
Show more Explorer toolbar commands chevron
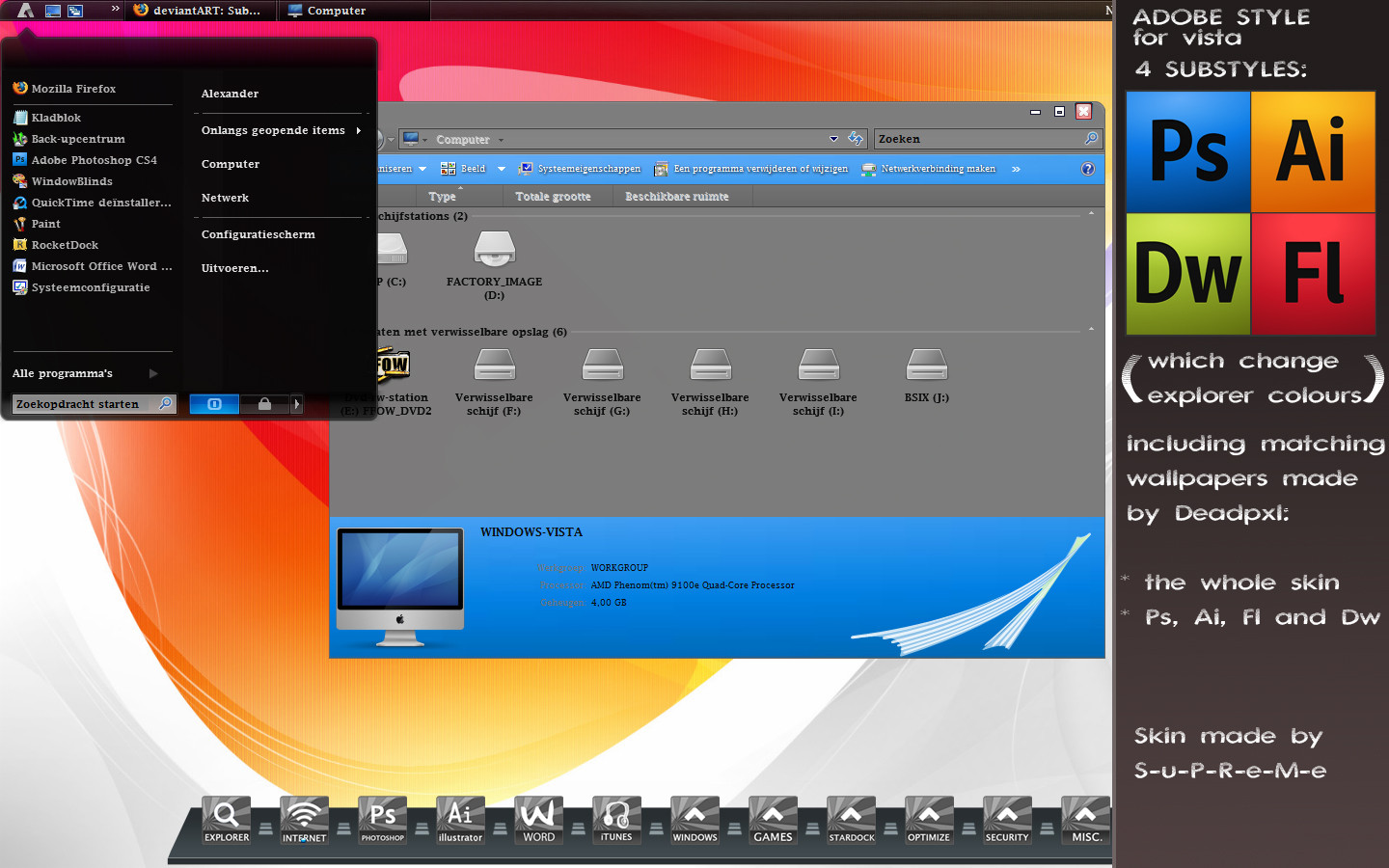(x=1016, y=169)
